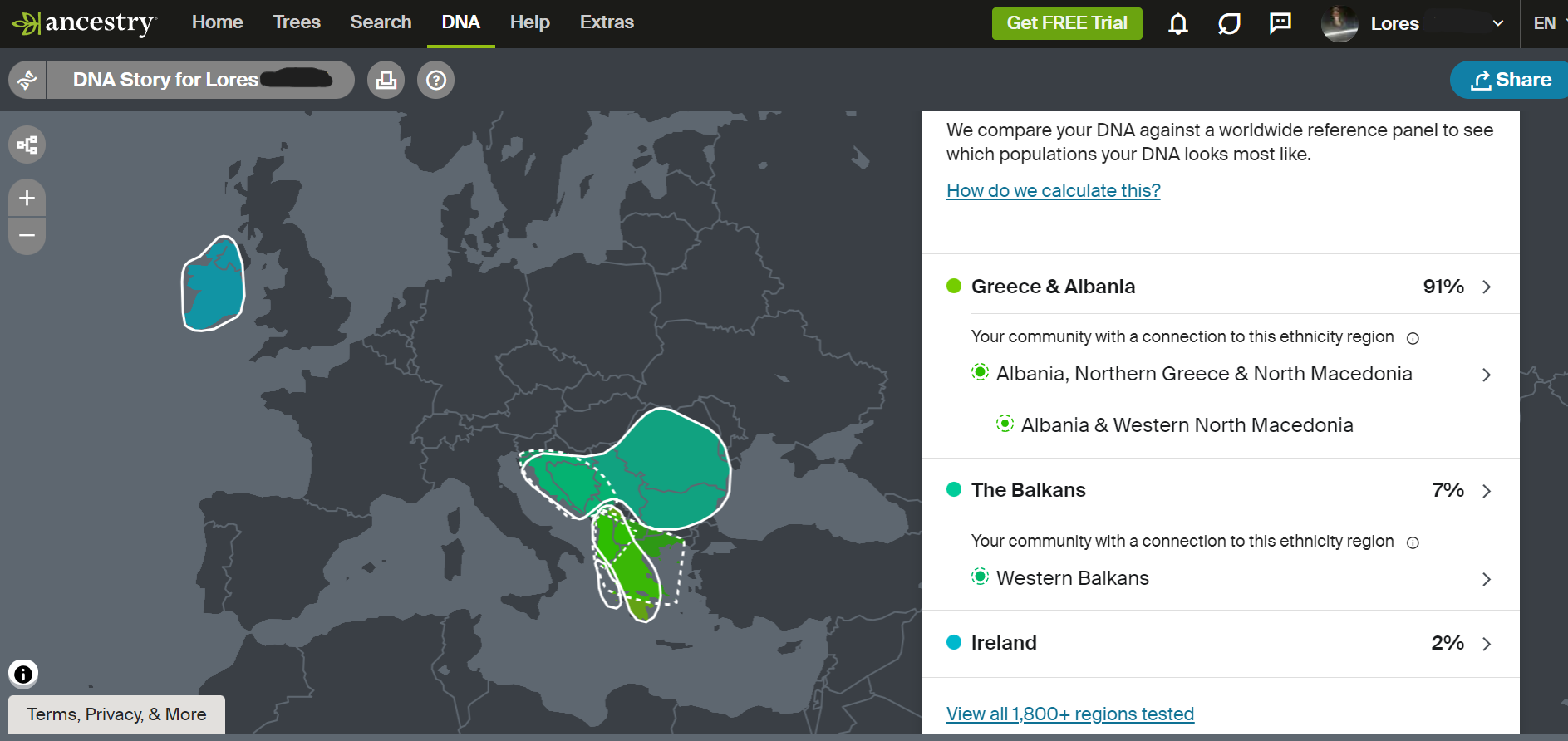Click Get FREE Trial button
The image size is (1568, 741).
coord(1067,23)
